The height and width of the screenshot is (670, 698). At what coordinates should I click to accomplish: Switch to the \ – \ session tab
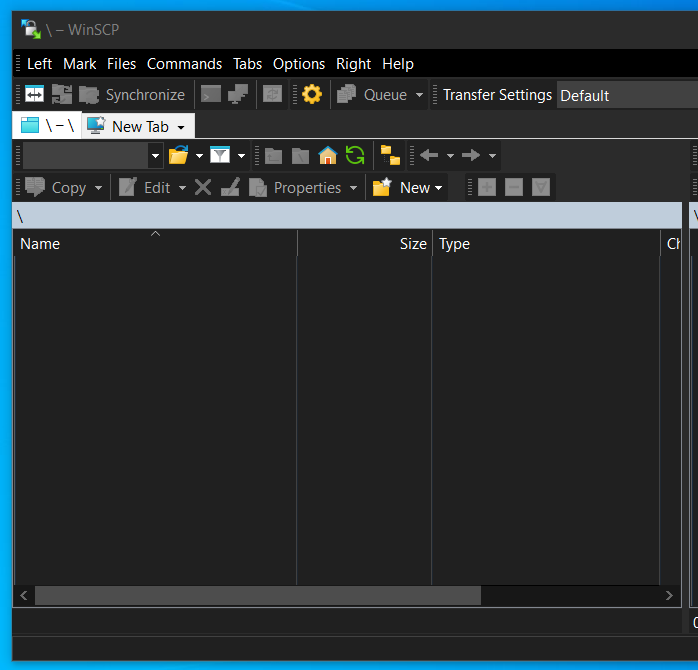click(47, 126)
